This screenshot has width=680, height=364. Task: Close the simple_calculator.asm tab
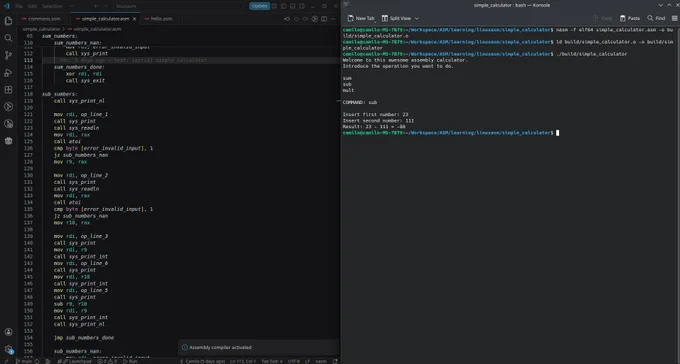(134, 19)
